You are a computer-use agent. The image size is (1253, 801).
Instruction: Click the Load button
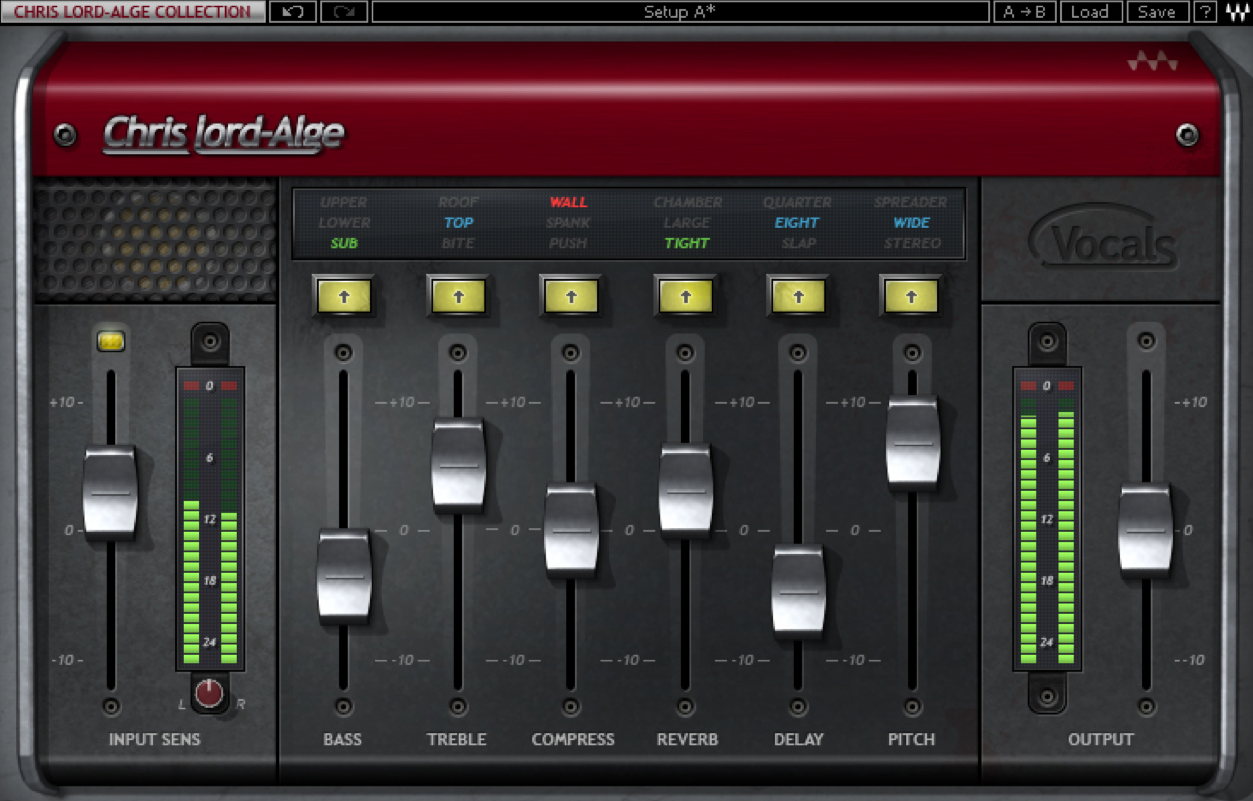click(x=1091, y=12)
